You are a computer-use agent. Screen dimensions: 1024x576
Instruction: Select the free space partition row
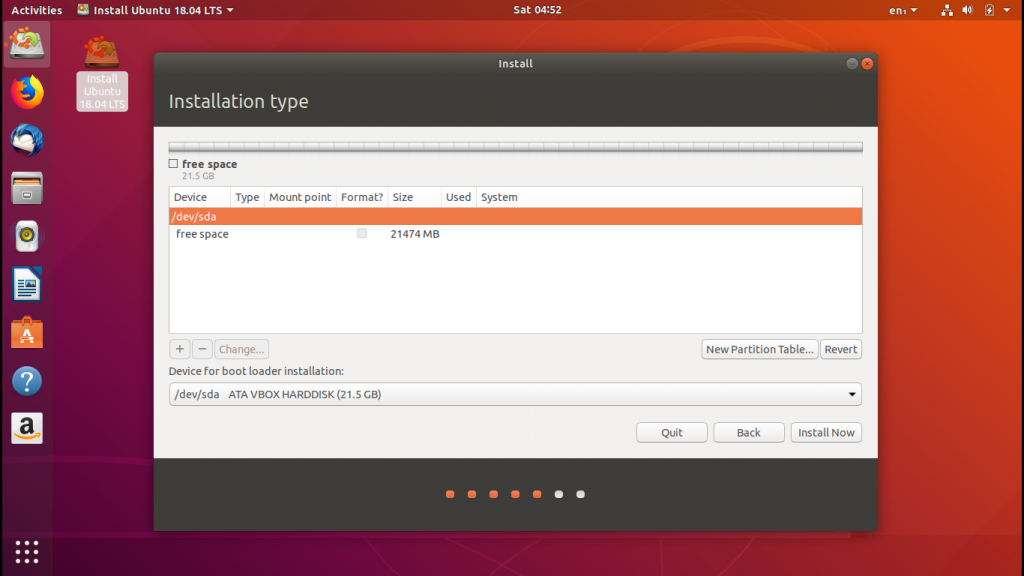[515, 234]
